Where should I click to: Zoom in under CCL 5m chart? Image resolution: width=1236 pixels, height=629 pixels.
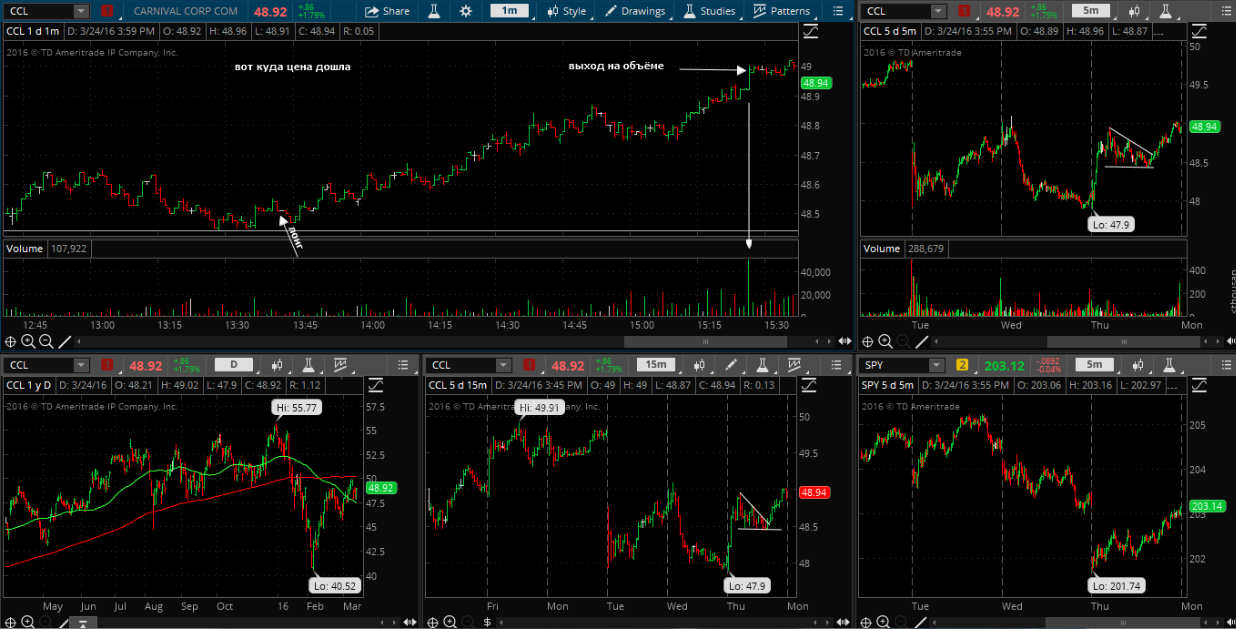click(886, 341)
